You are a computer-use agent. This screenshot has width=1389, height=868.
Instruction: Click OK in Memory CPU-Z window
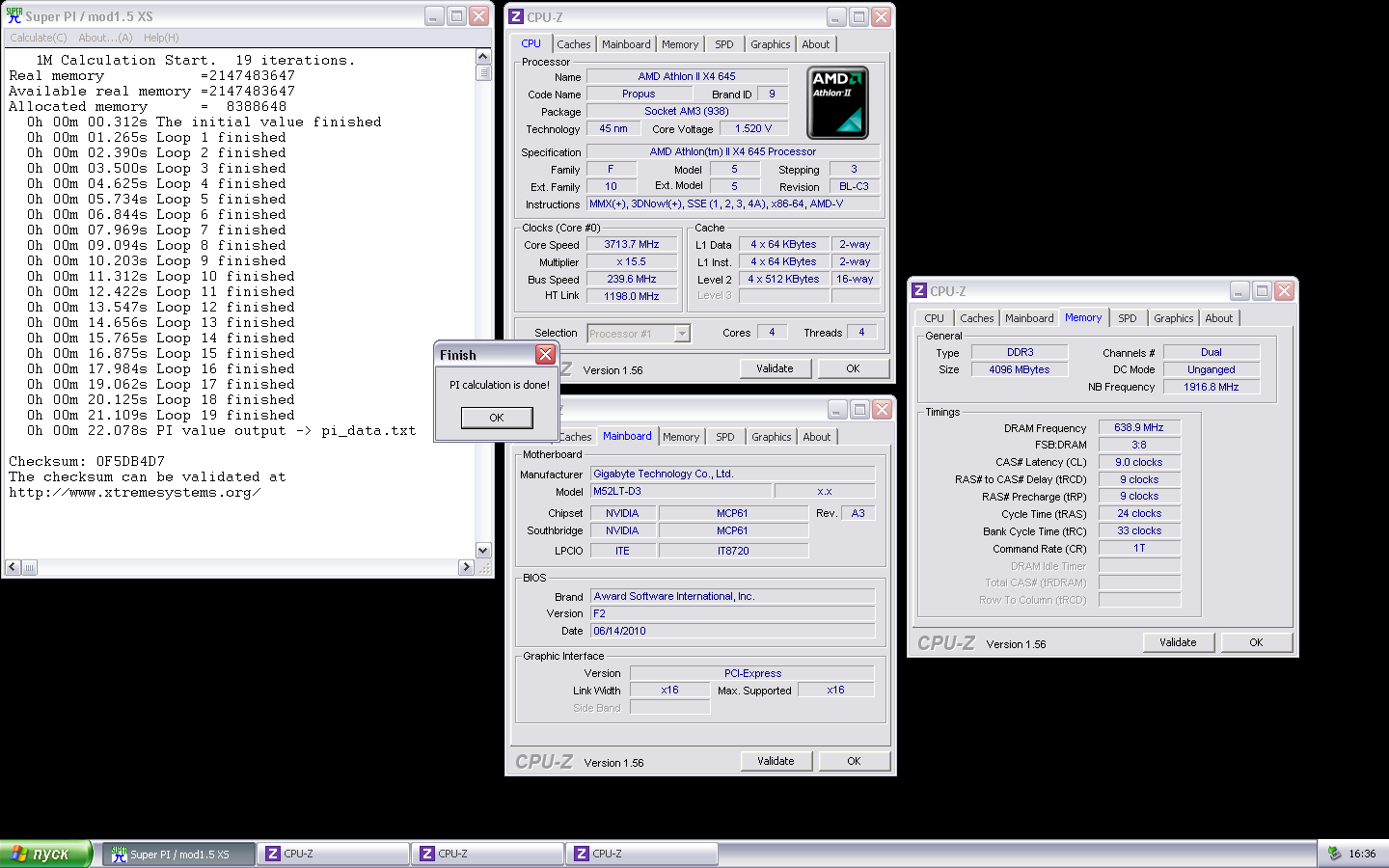[1256, 642]
